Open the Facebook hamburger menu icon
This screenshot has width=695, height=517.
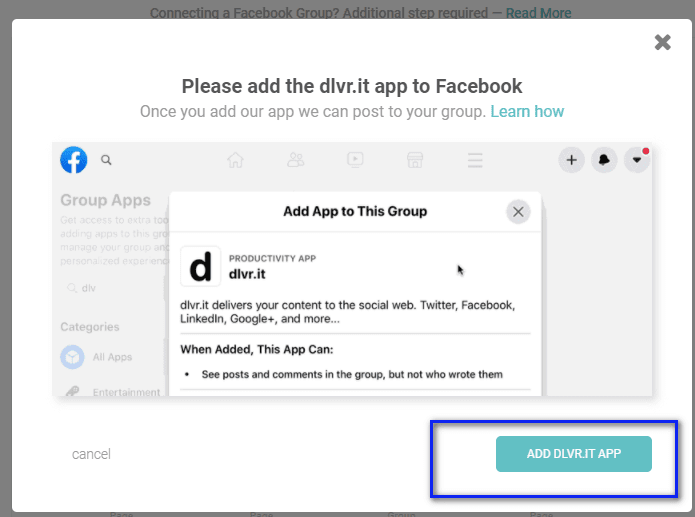[475, 160]
